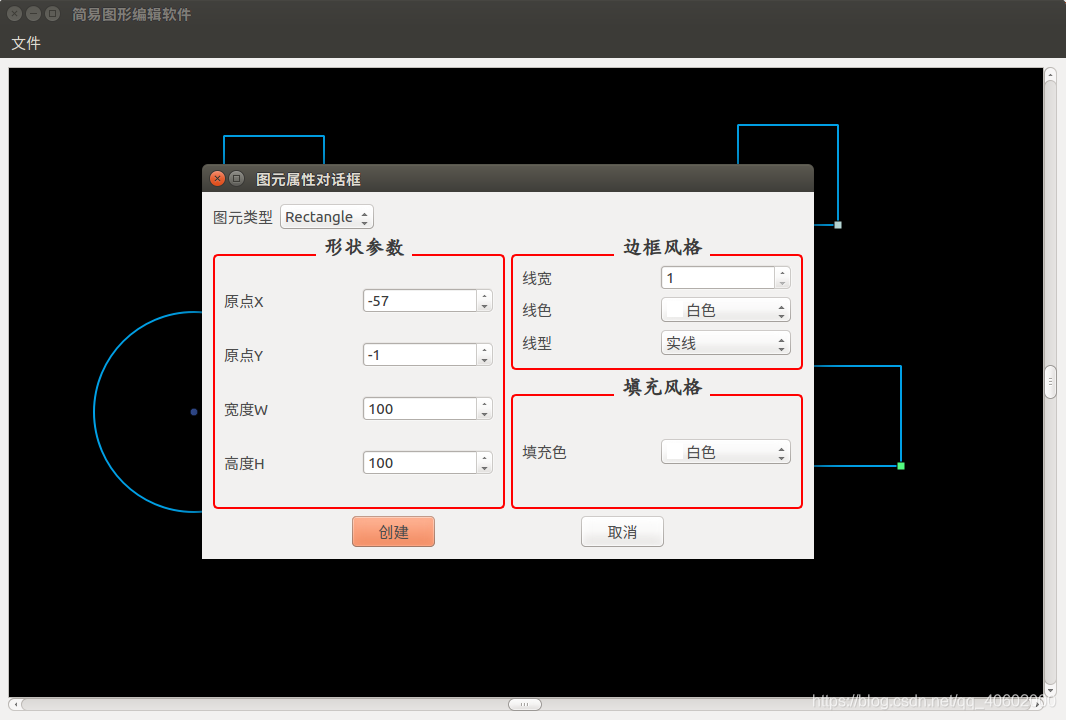Increment the 高度H value with the up arrow
This screenshot has height=720, width=1066.
point(484,457)
